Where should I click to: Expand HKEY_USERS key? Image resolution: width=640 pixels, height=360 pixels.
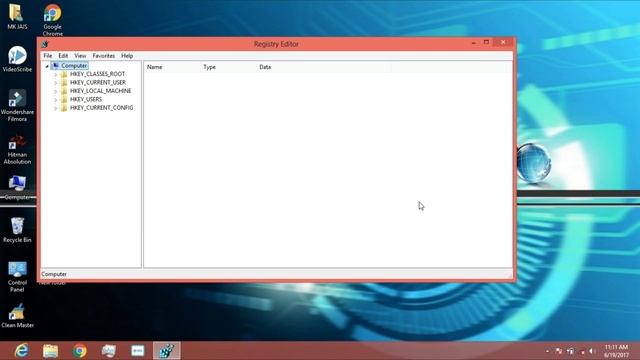coord(56,100)
